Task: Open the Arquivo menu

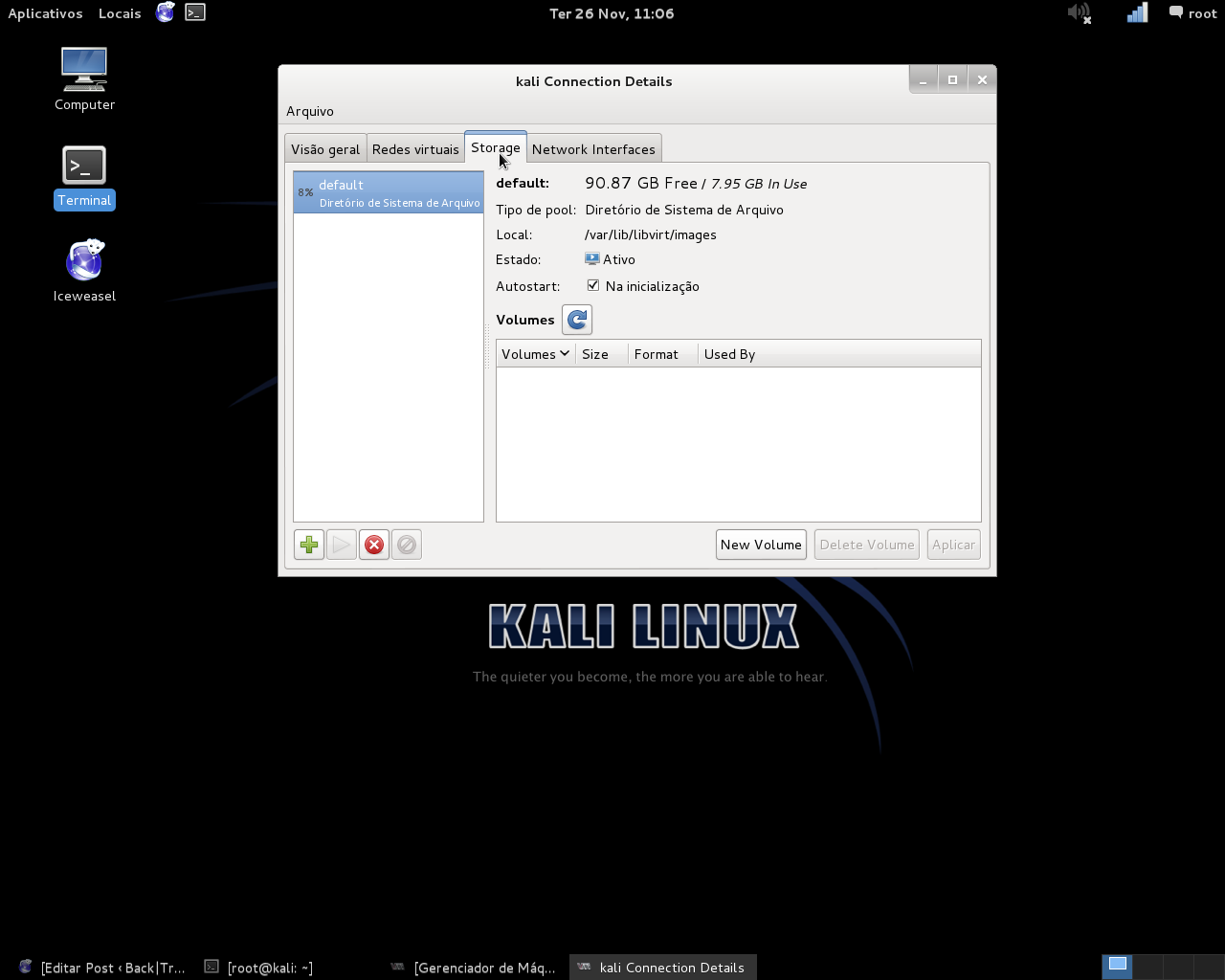Action: (x=310, y=111)
